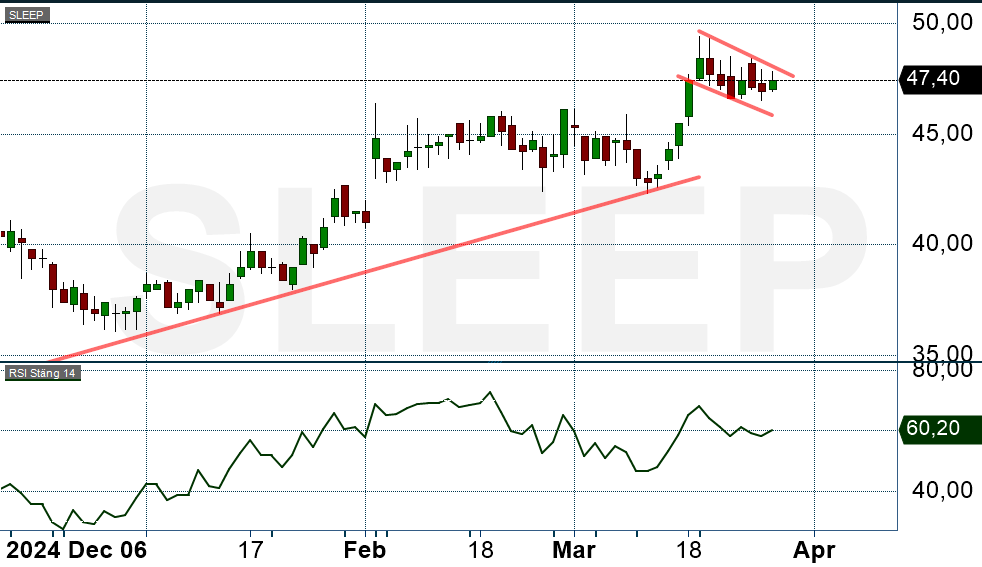Click the SLEEP chart label
Screen dimensions: 982x567
[27, 15]
